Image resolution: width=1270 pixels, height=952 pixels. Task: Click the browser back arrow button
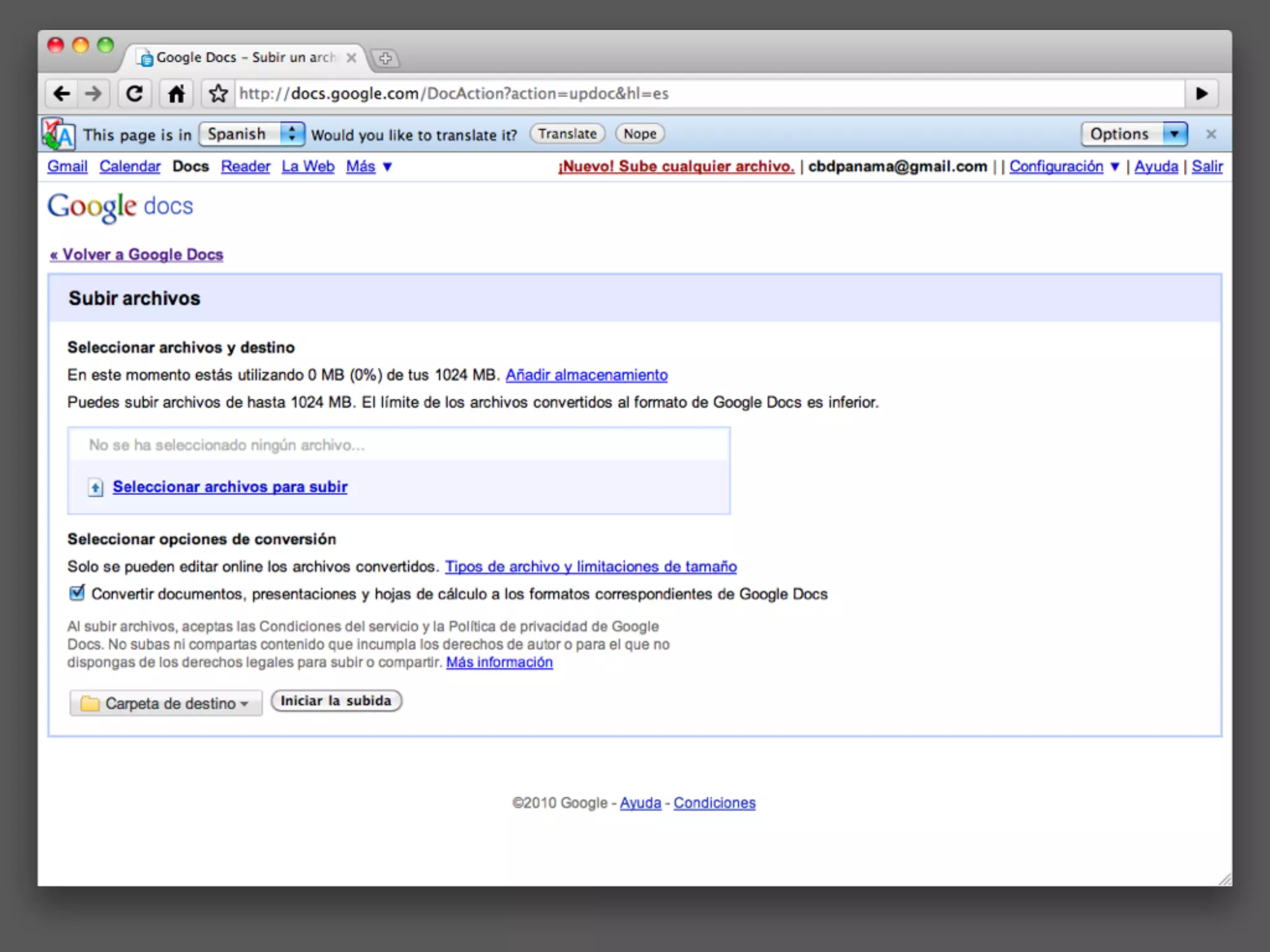tap(61, 94)
